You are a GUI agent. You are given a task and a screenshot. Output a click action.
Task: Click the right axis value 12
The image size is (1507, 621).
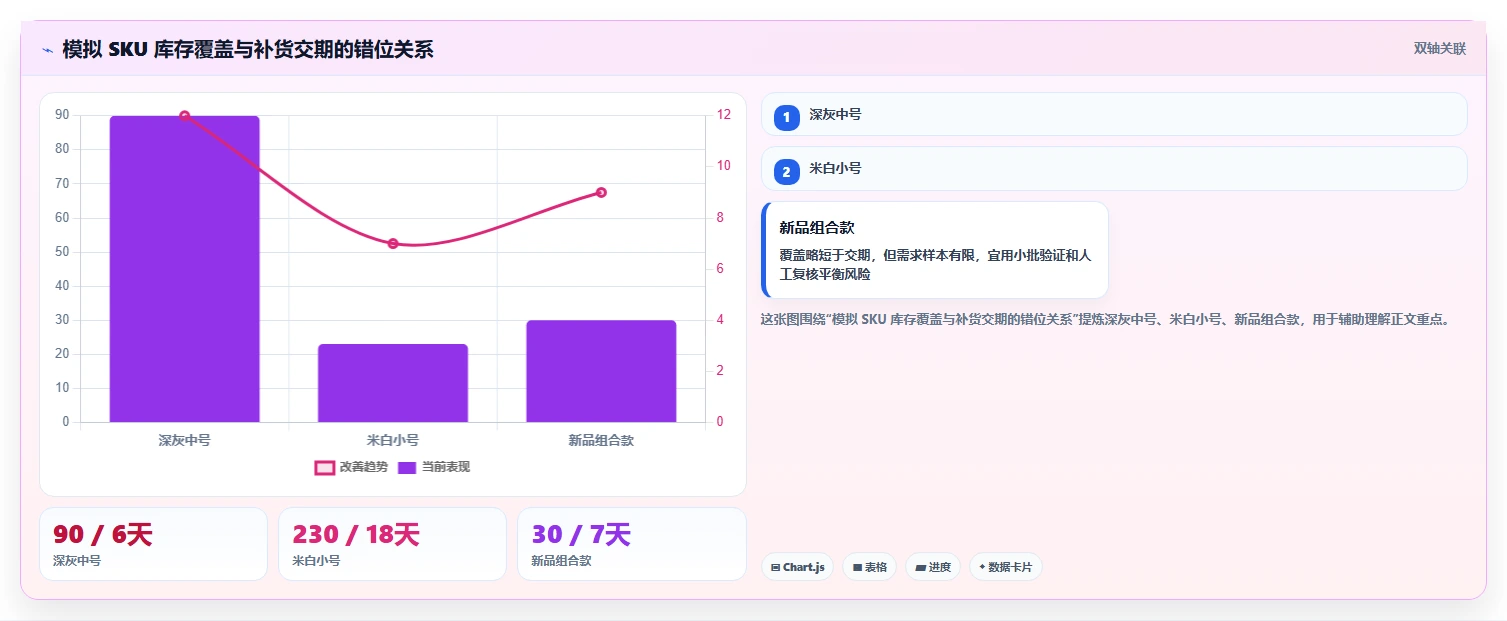(724, 115)
